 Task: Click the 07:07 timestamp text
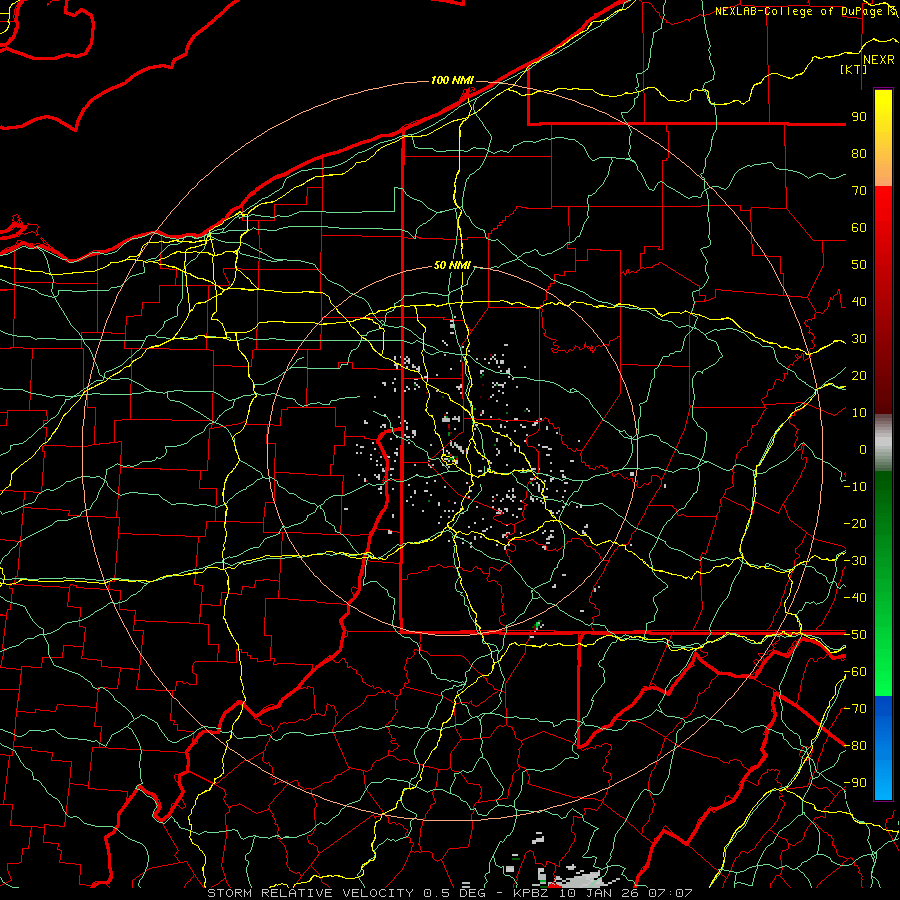tap(670, 893)
